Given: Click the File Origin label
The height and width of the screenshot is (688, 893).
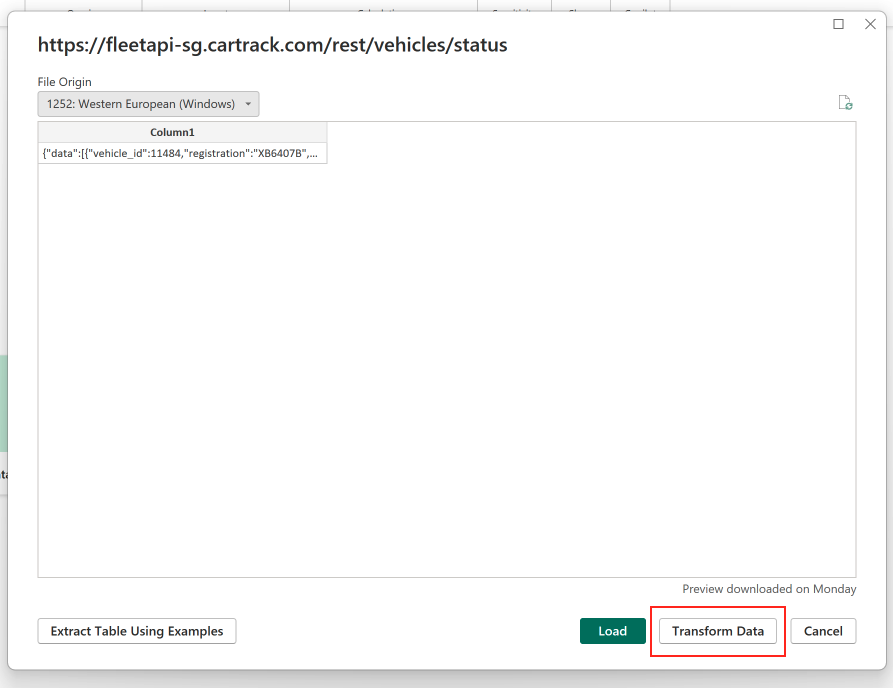Looking at the screenshot, I should click(x=64, y=82).
